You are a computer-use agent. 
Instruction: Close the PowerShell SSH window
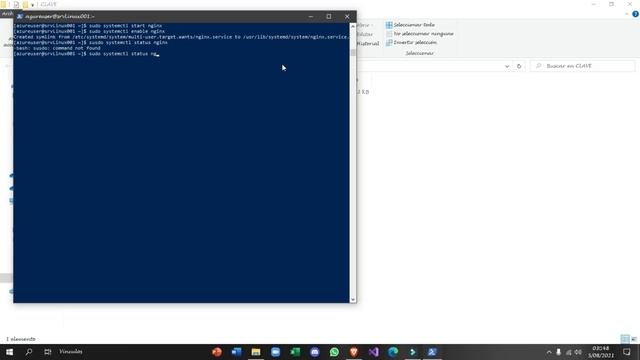pos(347,16)
